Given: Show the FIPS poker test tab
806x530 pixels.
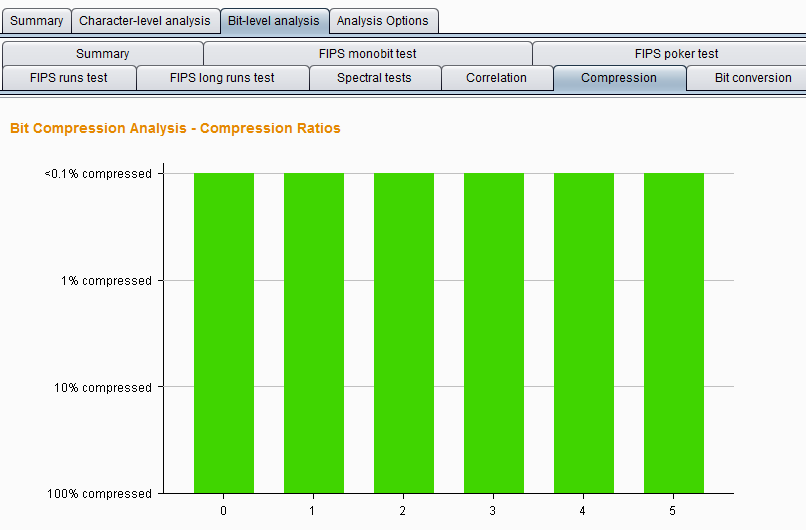Looking at the screenshot, I should [676, 54].
